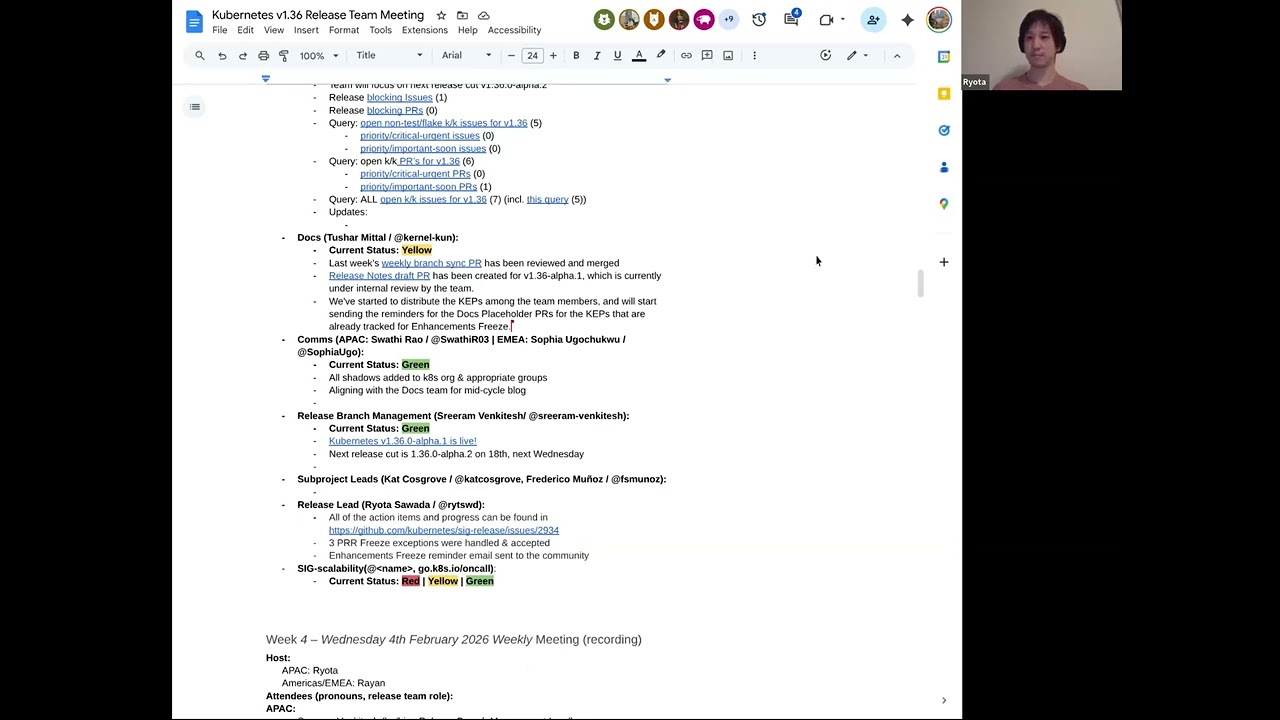Screen dimensions: 1280x720
Task: Decrease the font size
Action: [x=511, y=56]
